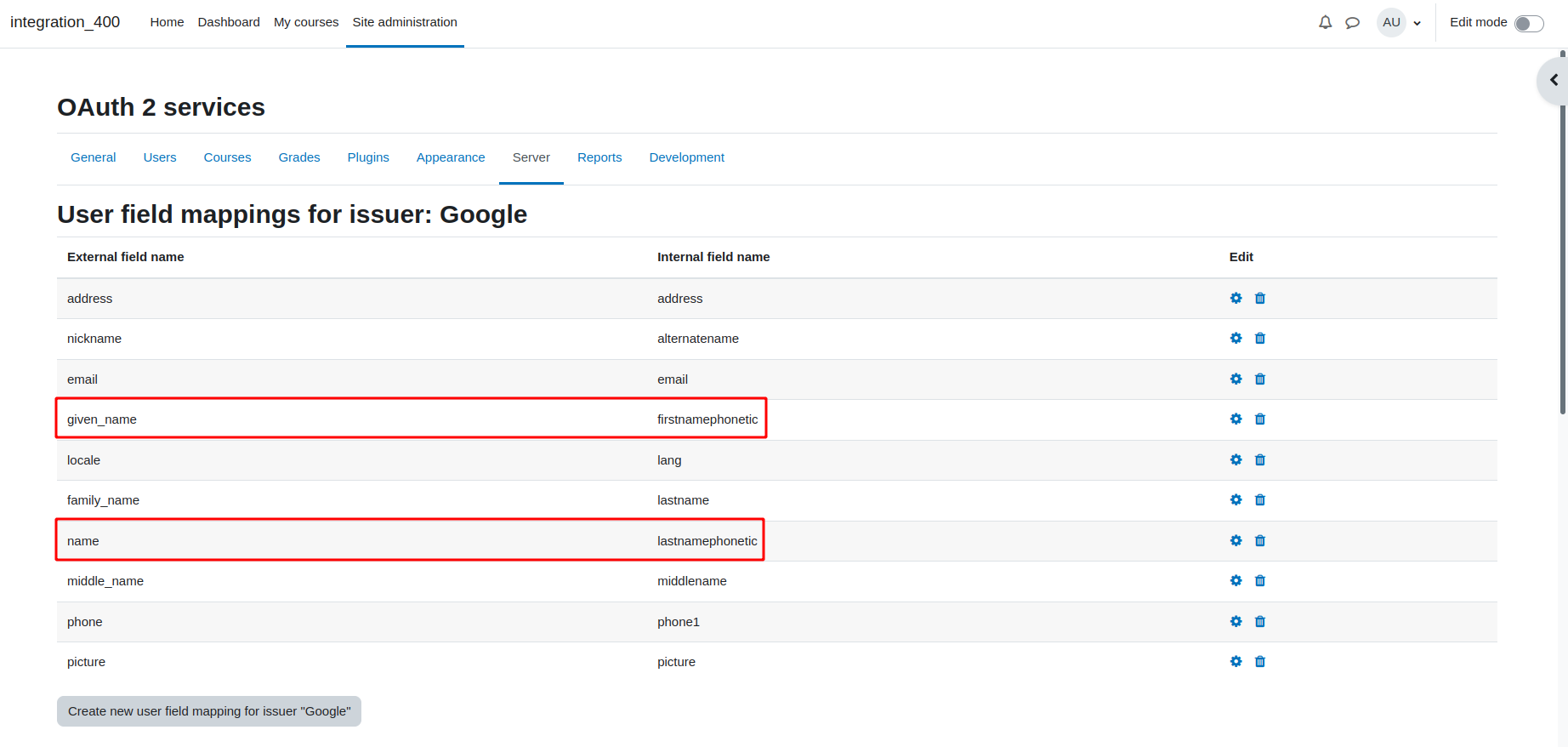This screenshot has height=747, width=1568.
Task: Click the External field name column header
Action: (126, 257)
